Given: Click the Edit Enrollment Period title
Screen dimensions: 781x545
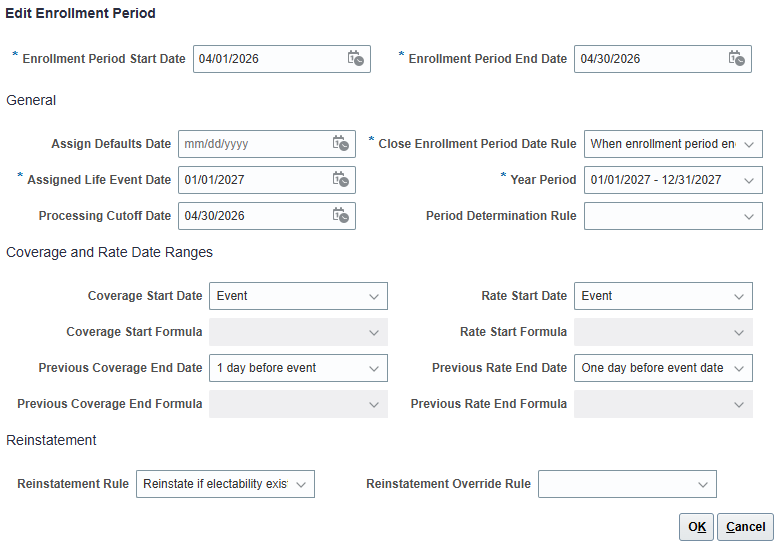Looking at the screenshot, I should pos(80,13).
